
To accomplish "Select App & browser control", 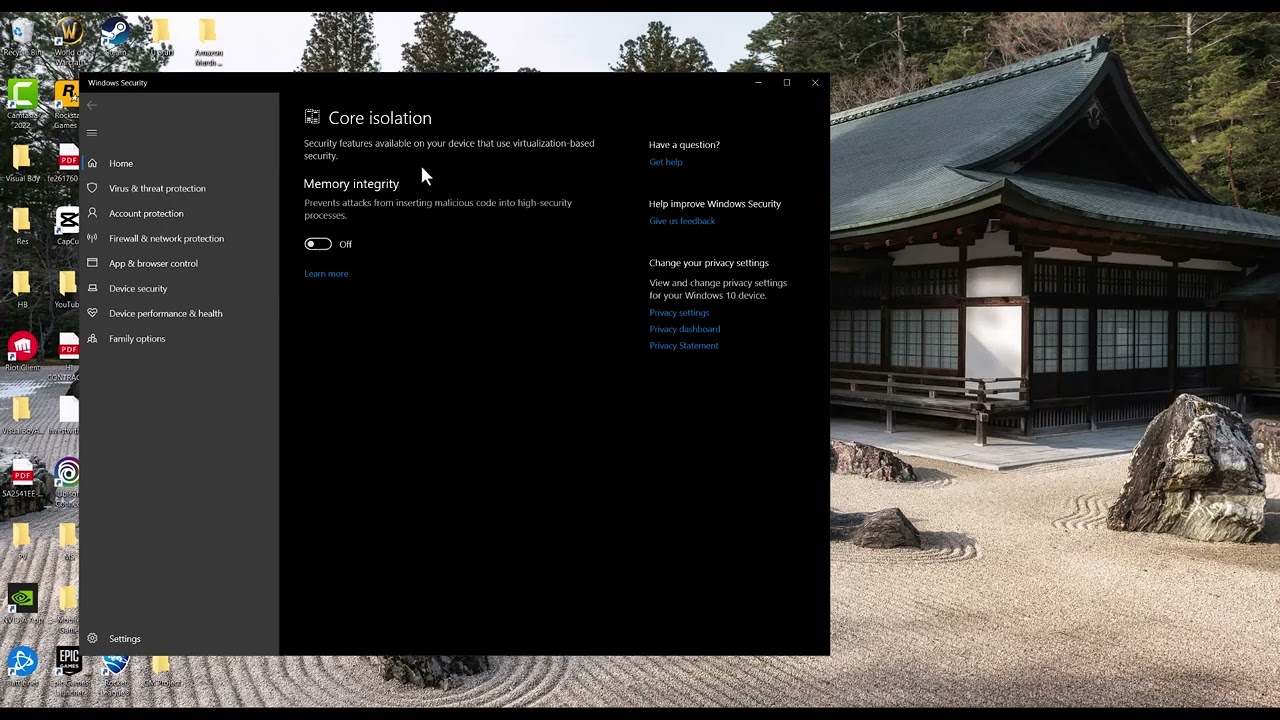I will pos(153,263).
